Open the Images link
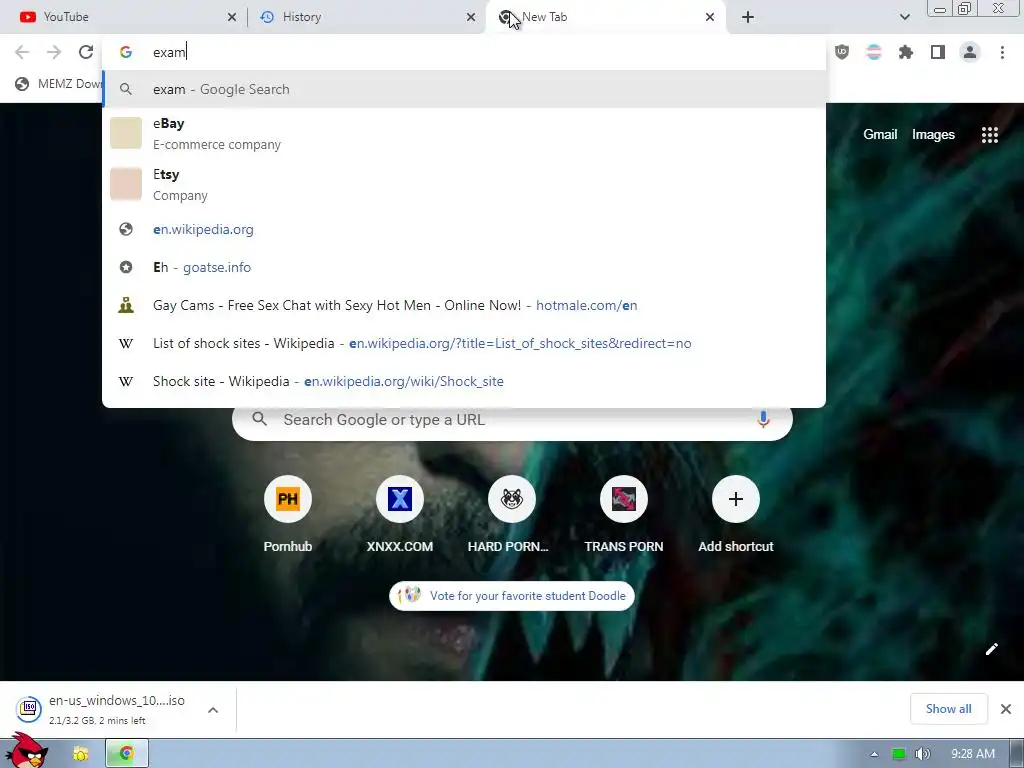Viewport: 1024px width, 768px height. pos(933,135)
